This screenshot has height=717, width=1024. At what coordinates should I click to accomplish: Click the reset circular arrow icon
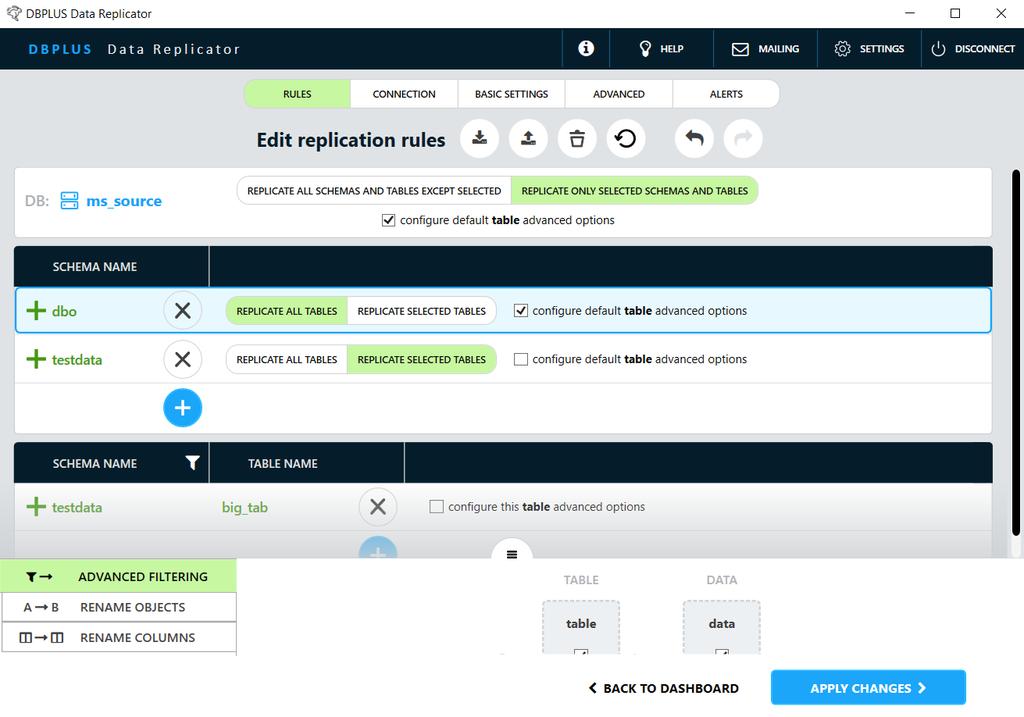pos(626,138)
